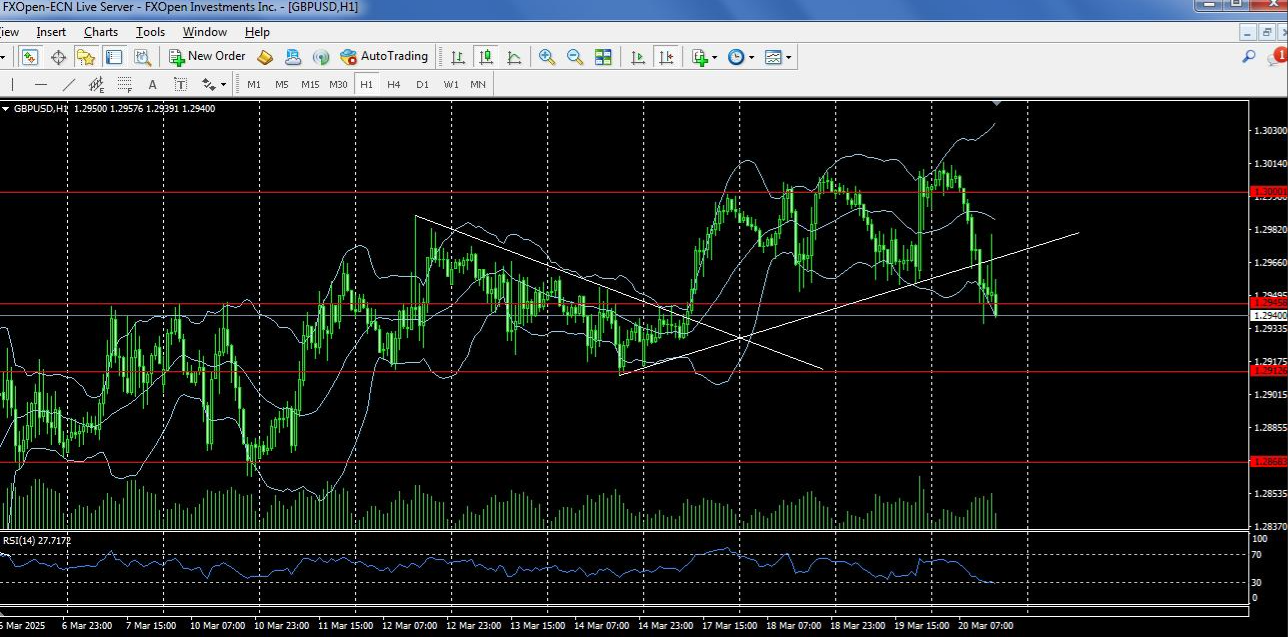This screenshot has height=637, width=1288.
Task: Launch the MetaEditor icon
Action: tap(265, 57)
